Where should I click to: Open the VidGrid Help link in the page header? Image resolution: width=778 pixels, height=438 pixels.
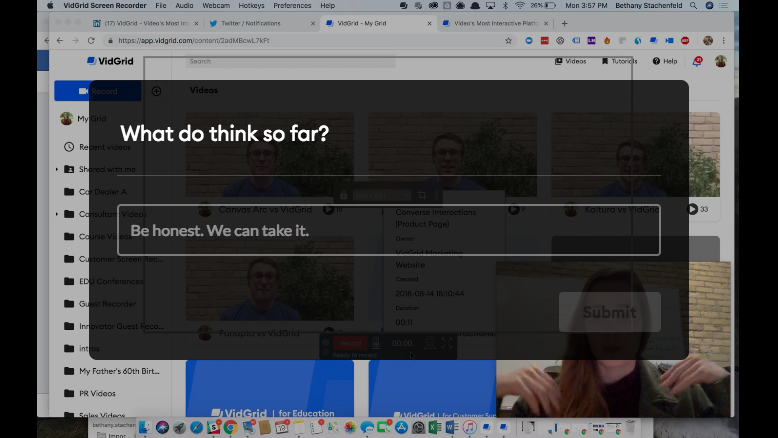coord(665,61)
